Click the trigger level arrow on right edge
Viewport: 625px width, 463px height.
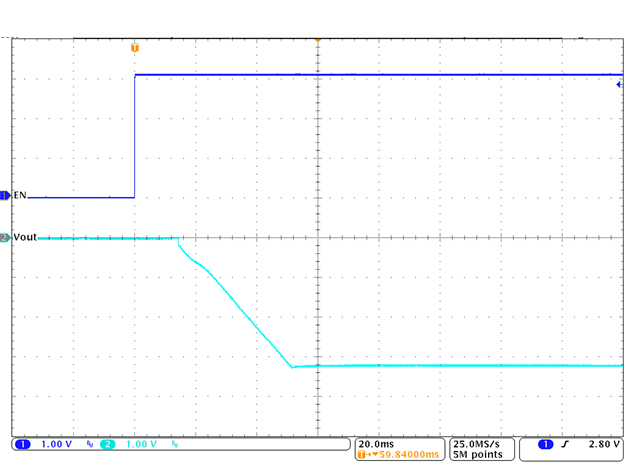click(x=619, y=85)
